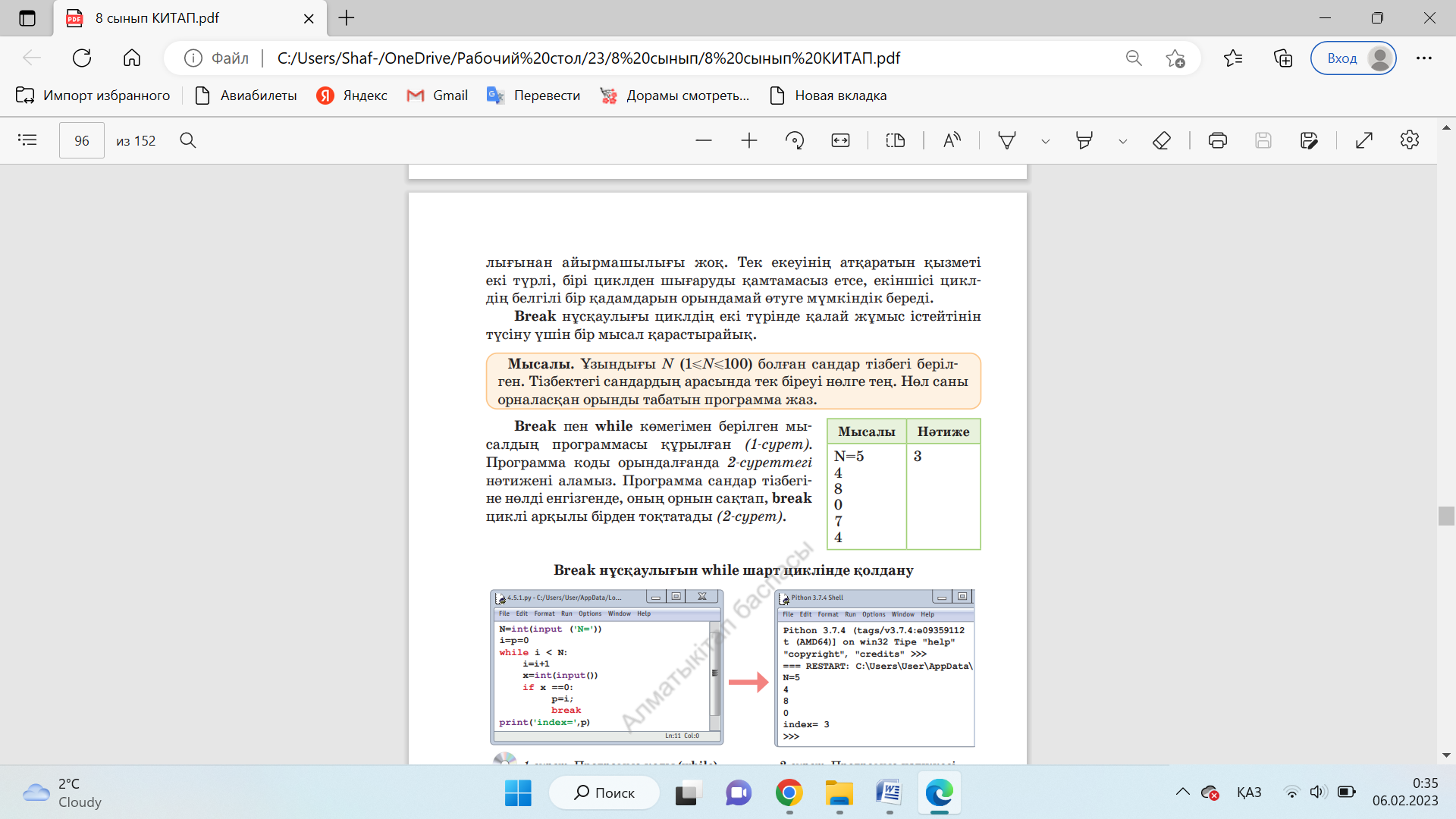Open Google Chrome from the taskbar
Screen dimensions: 1456x819
(x=789, y=793)
